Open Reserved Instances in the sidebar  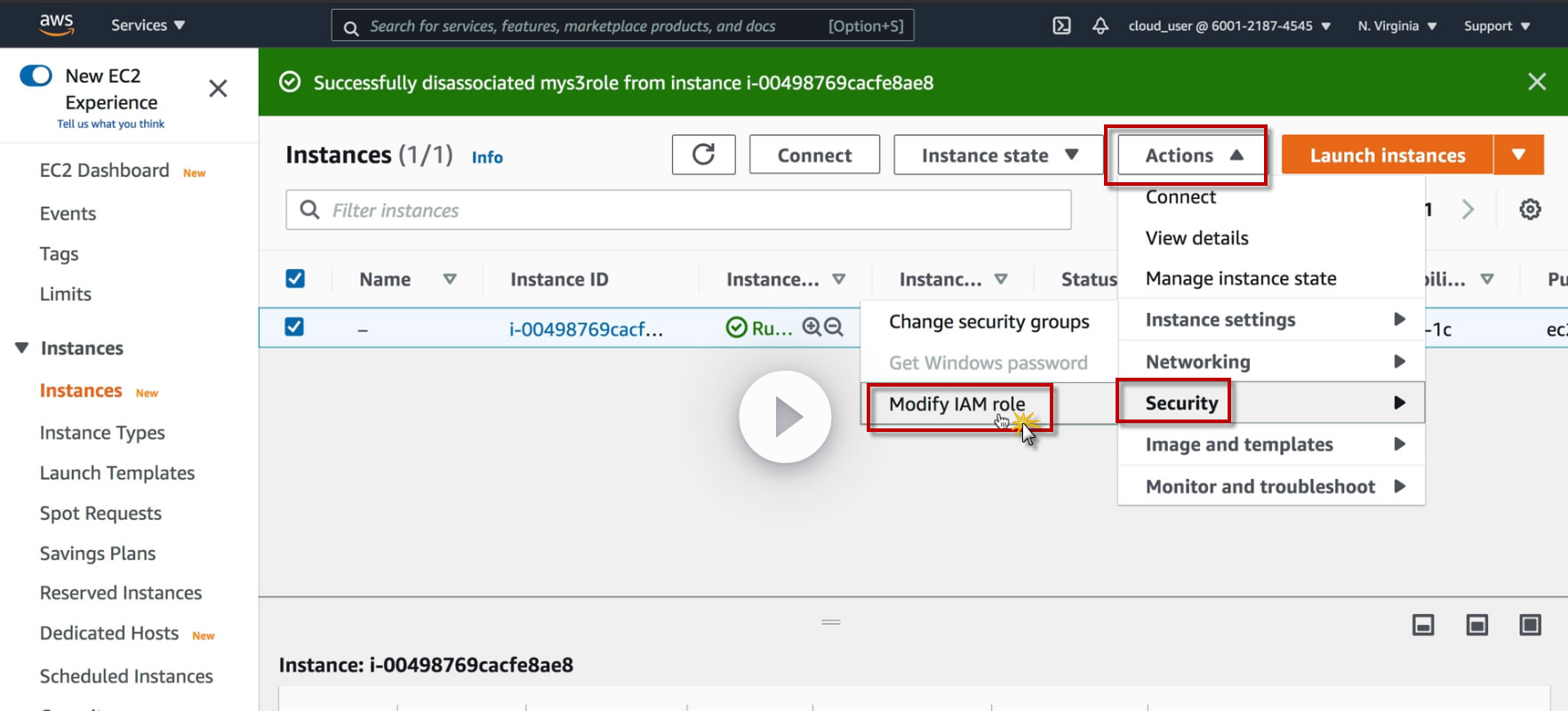click(121, 593)
